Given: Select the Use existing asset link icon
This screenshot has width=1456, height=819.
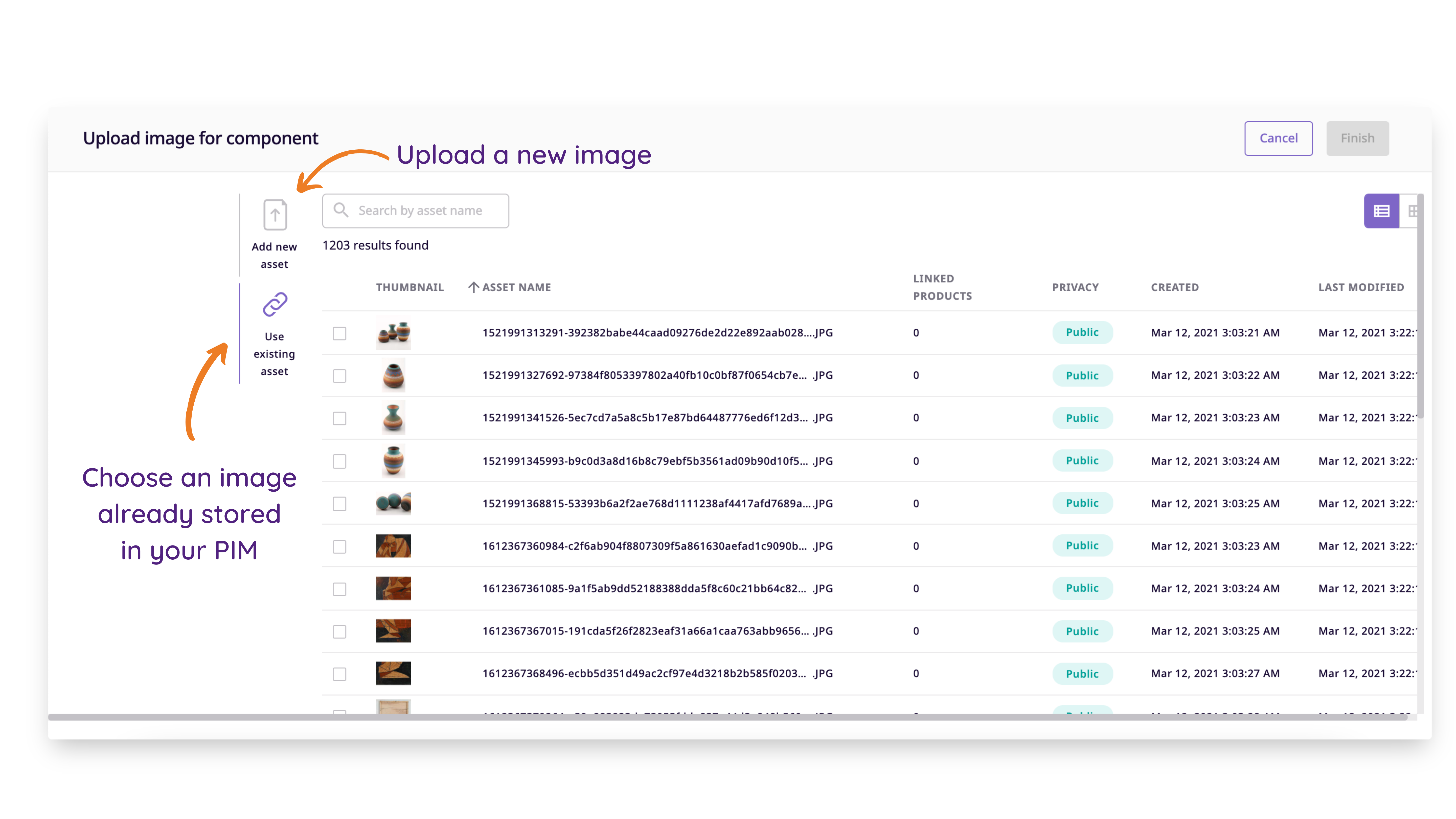Looking at the screenshot, I should coord(275,305).
